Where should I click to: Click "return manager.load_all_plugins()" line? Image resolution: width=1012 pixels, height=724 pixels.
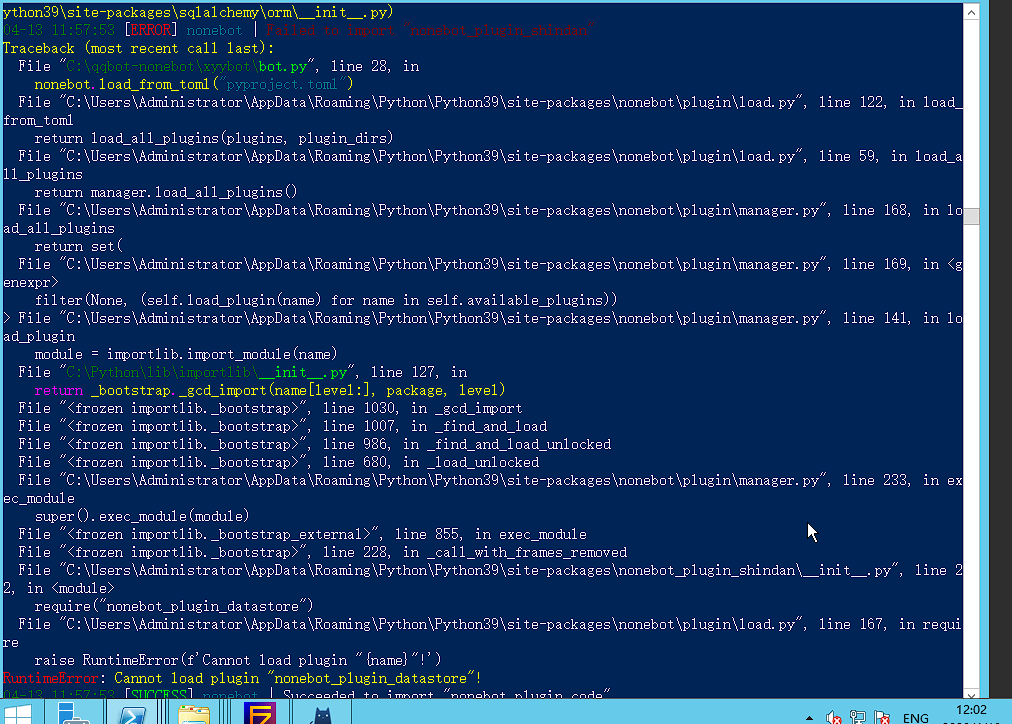(166, 192)
